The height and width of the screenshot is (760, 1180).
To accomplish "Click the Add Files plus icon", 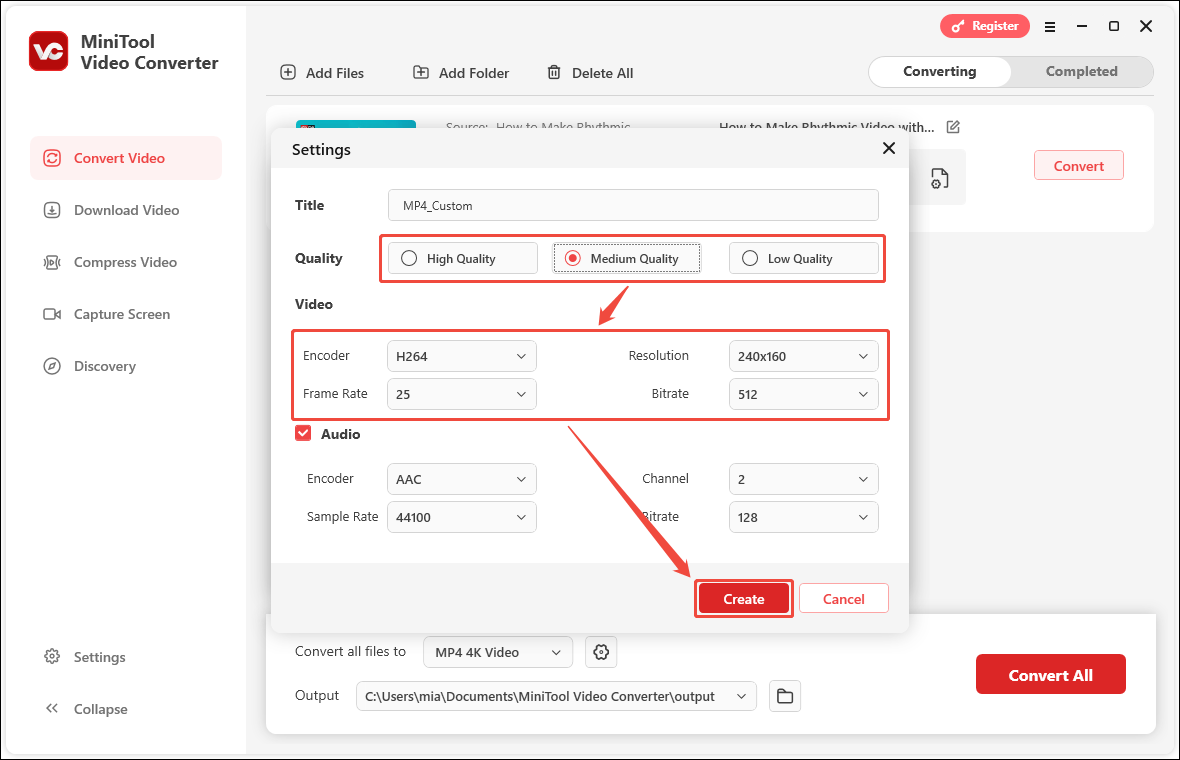I will tap(288, 72).
